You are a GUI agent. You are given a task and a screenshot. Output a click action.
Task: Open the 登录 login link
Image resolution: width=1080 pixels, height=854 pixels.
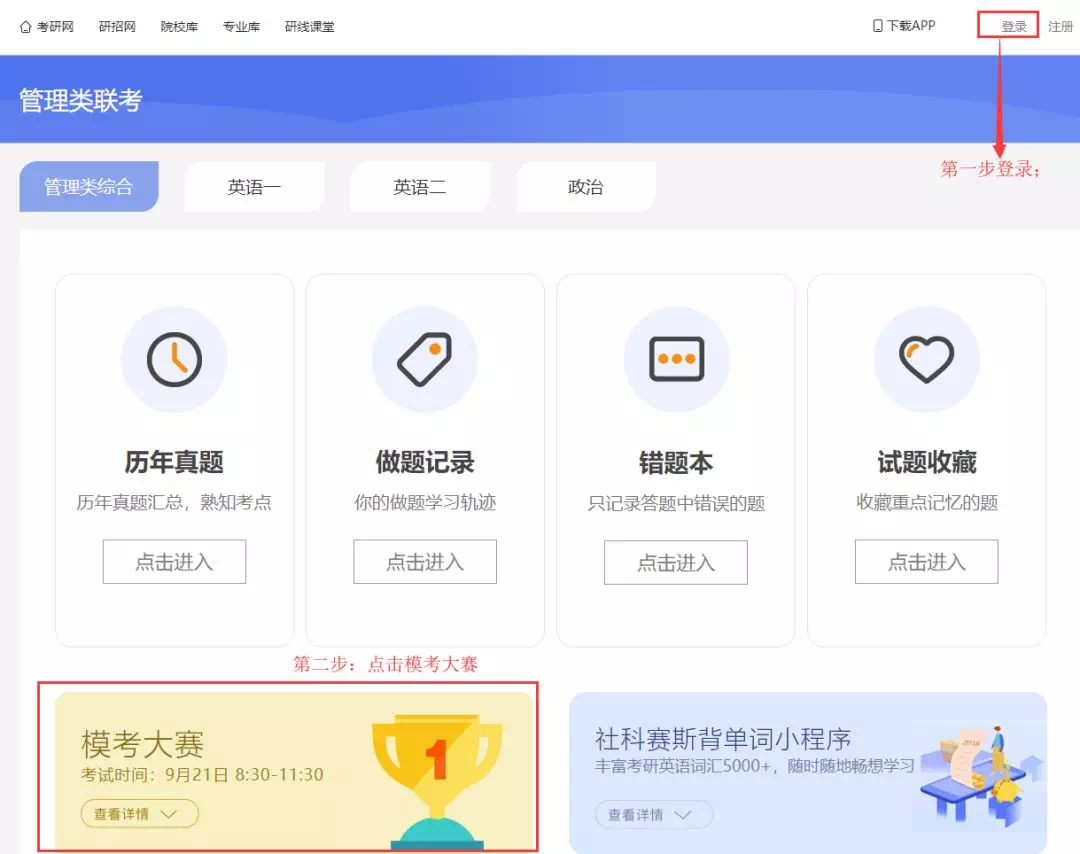click(x=1013, y=27)
